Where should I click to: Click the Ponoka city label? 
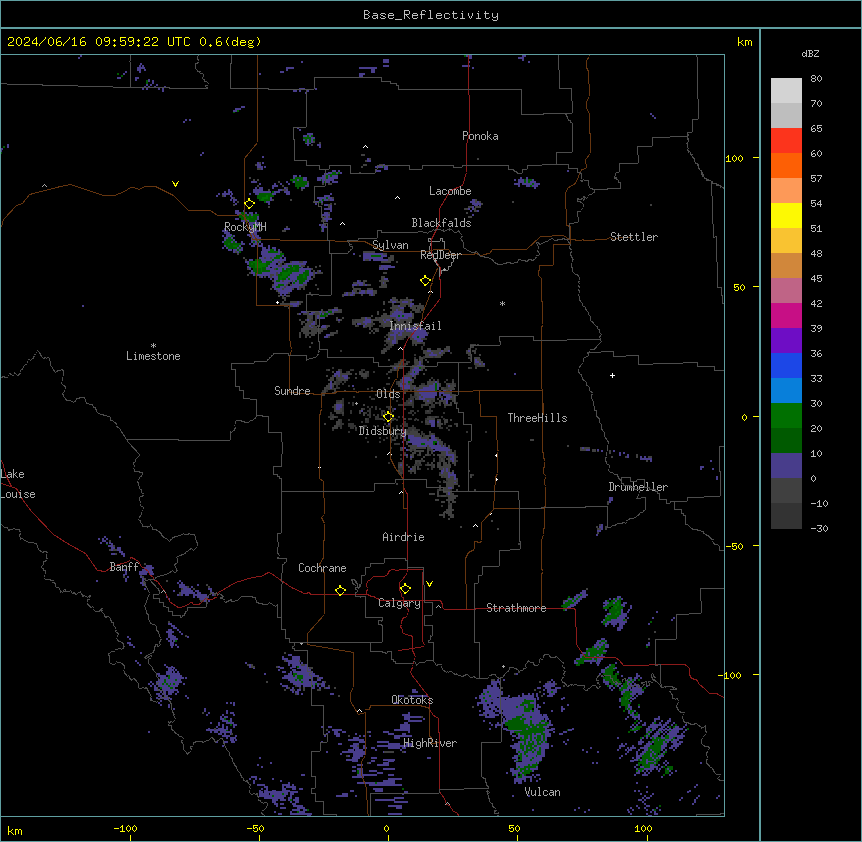click(x=480, y=136)
